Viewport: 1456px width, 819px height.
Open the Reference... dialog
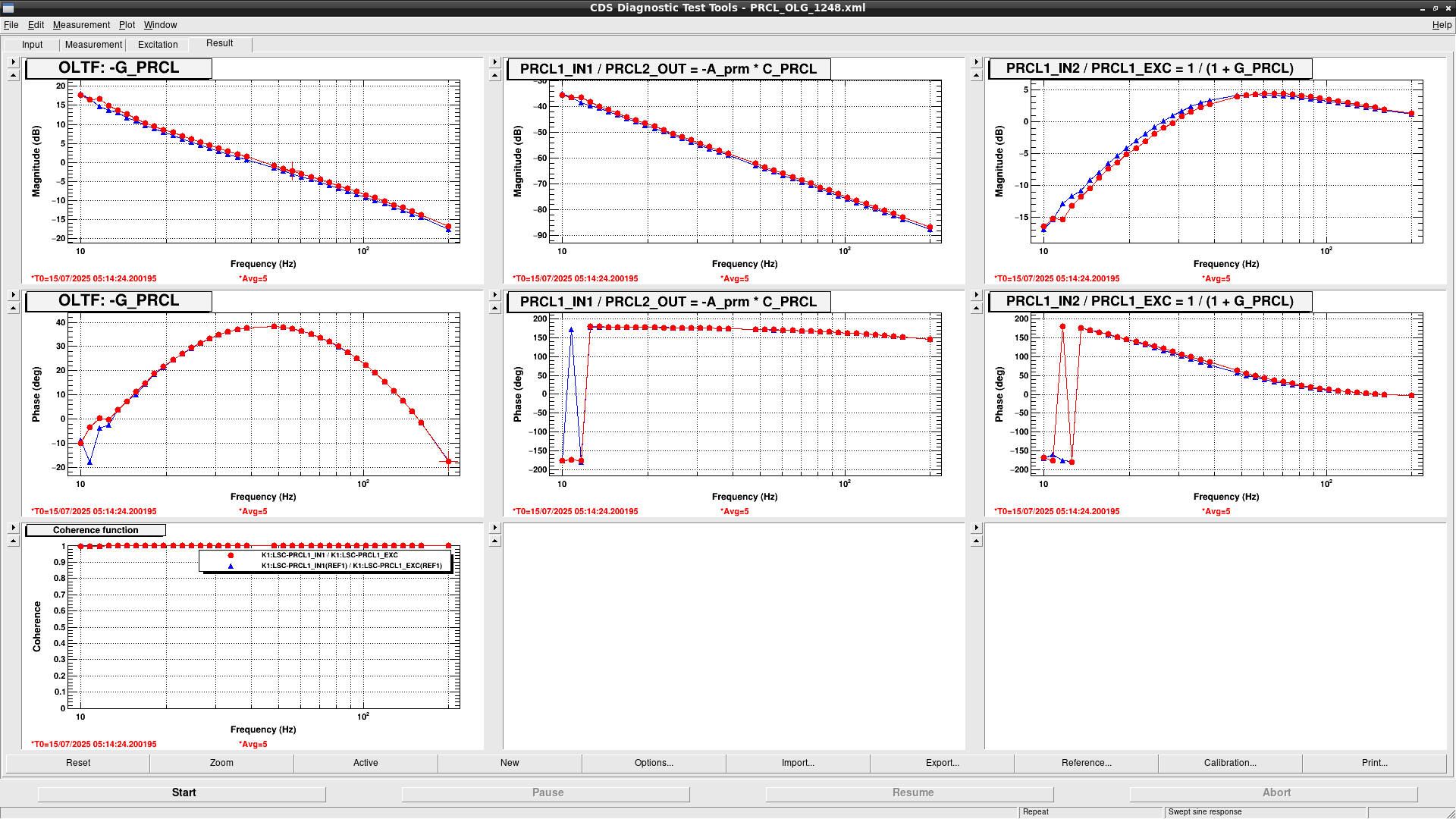(x=1086, y=763)
